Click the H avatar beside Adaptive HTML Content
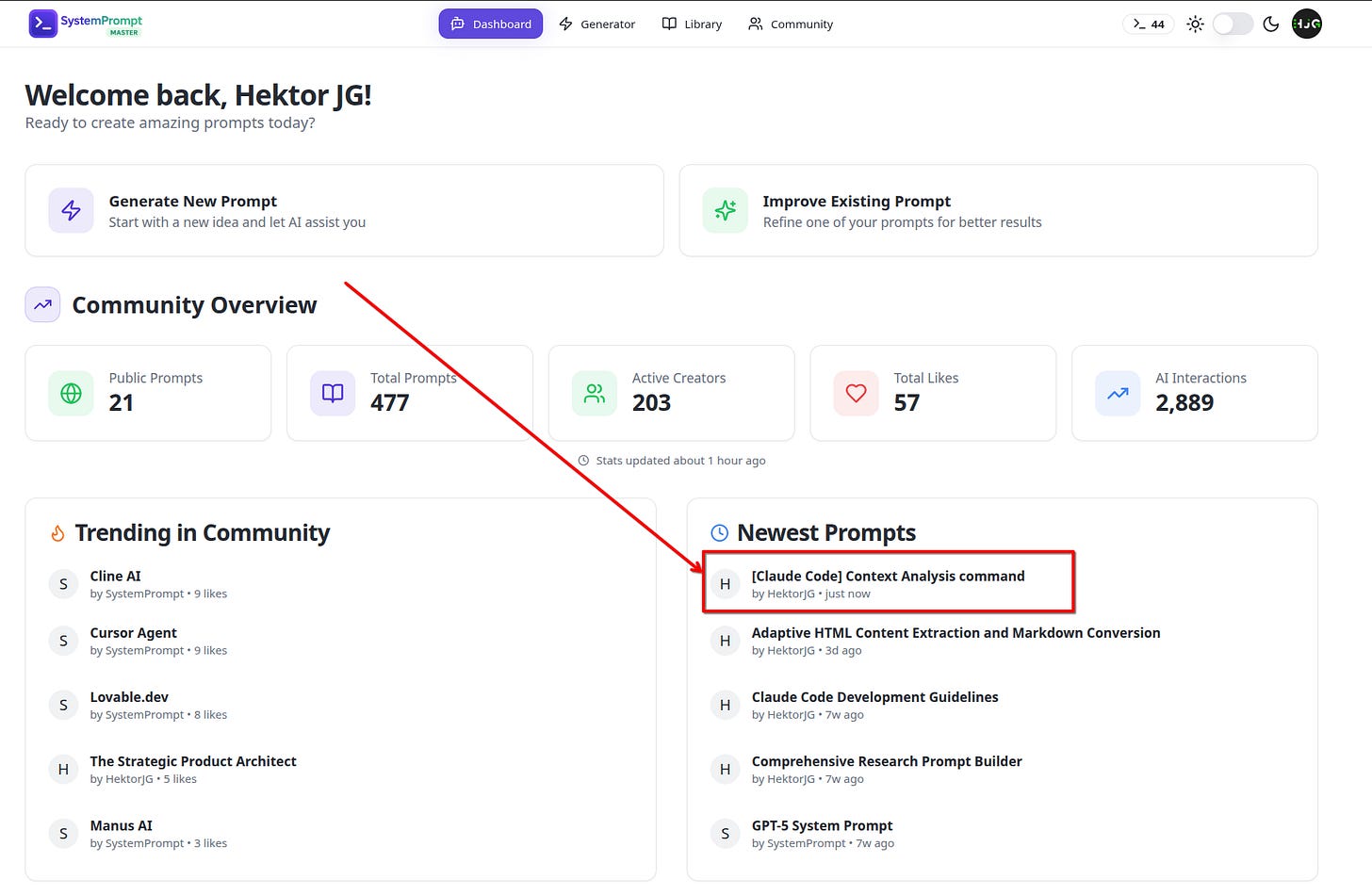 pyautogui.click(x=725, y=641)
